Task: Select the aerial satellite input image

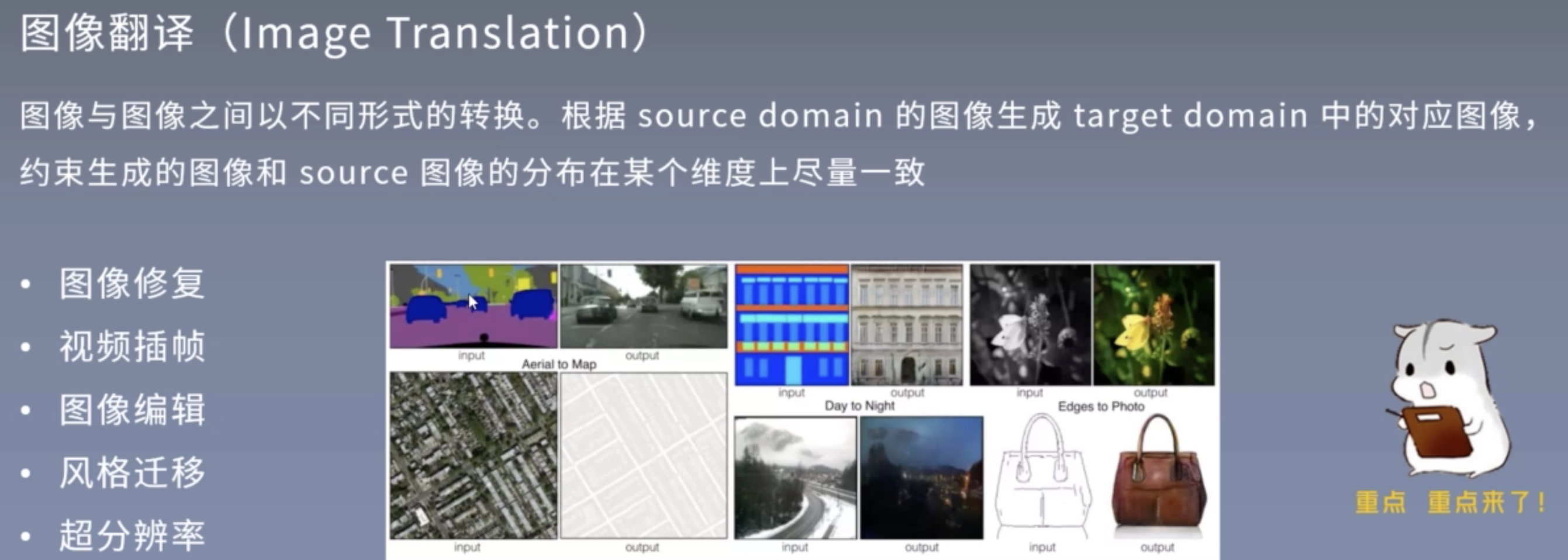Action: click(x=474, y=456)
